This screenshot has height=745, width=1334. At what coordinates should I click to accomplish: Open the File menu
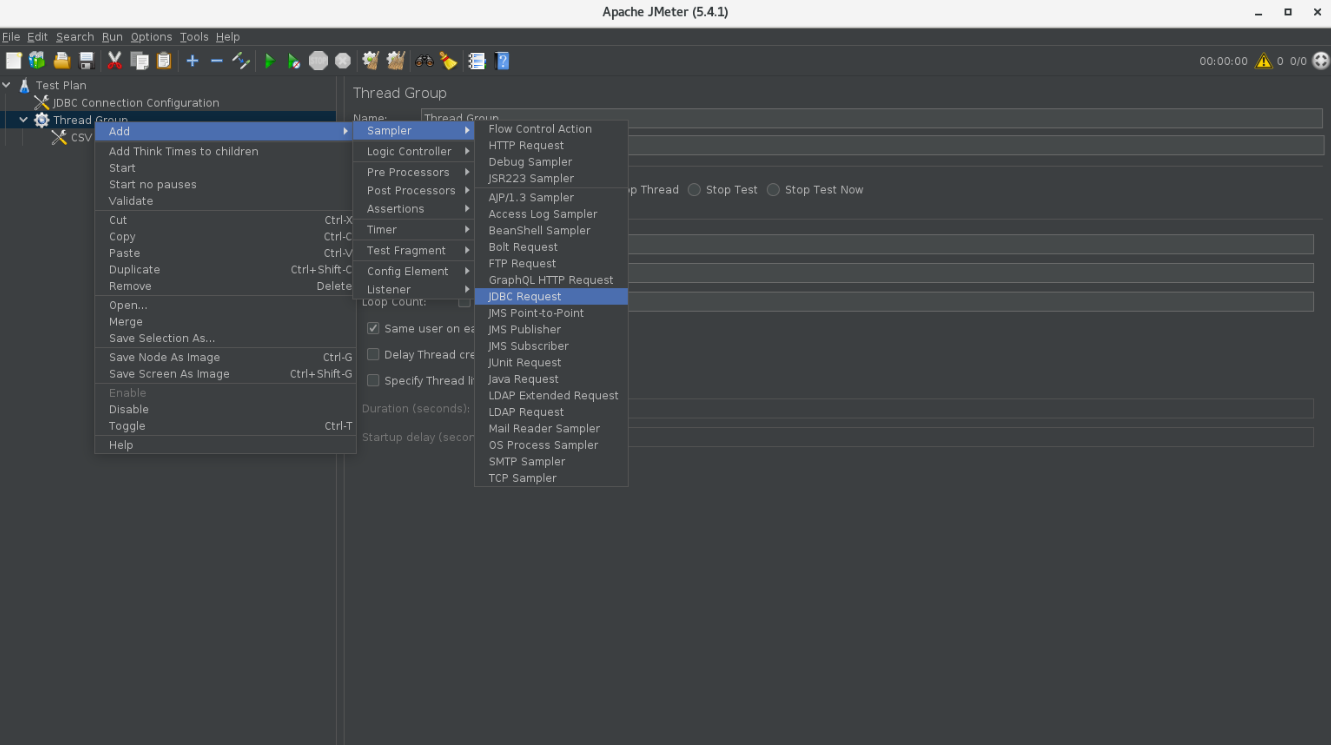pos(11,37)
